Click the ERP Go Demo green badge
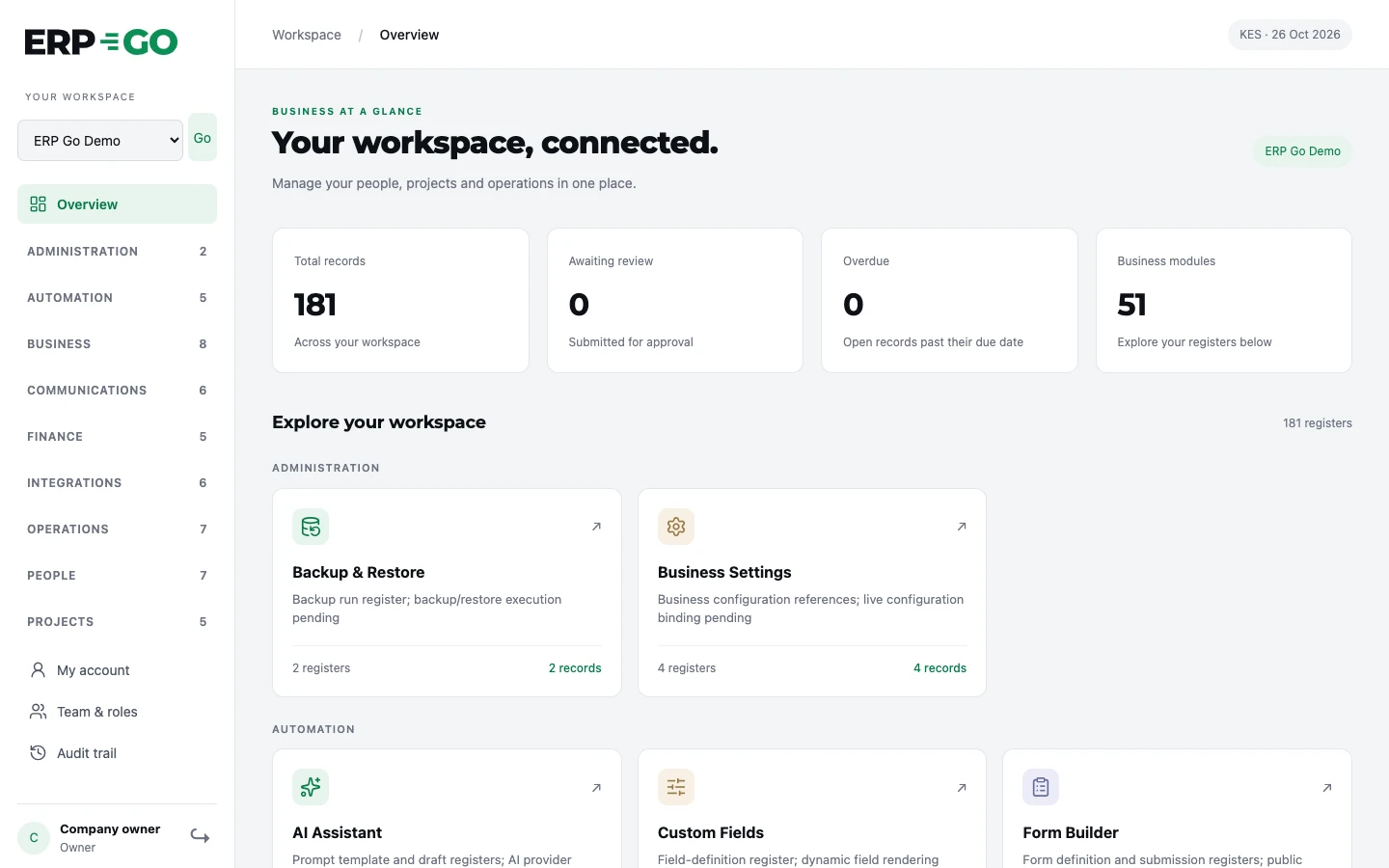Screen dimensions: 1389x868 (1302, 151)
